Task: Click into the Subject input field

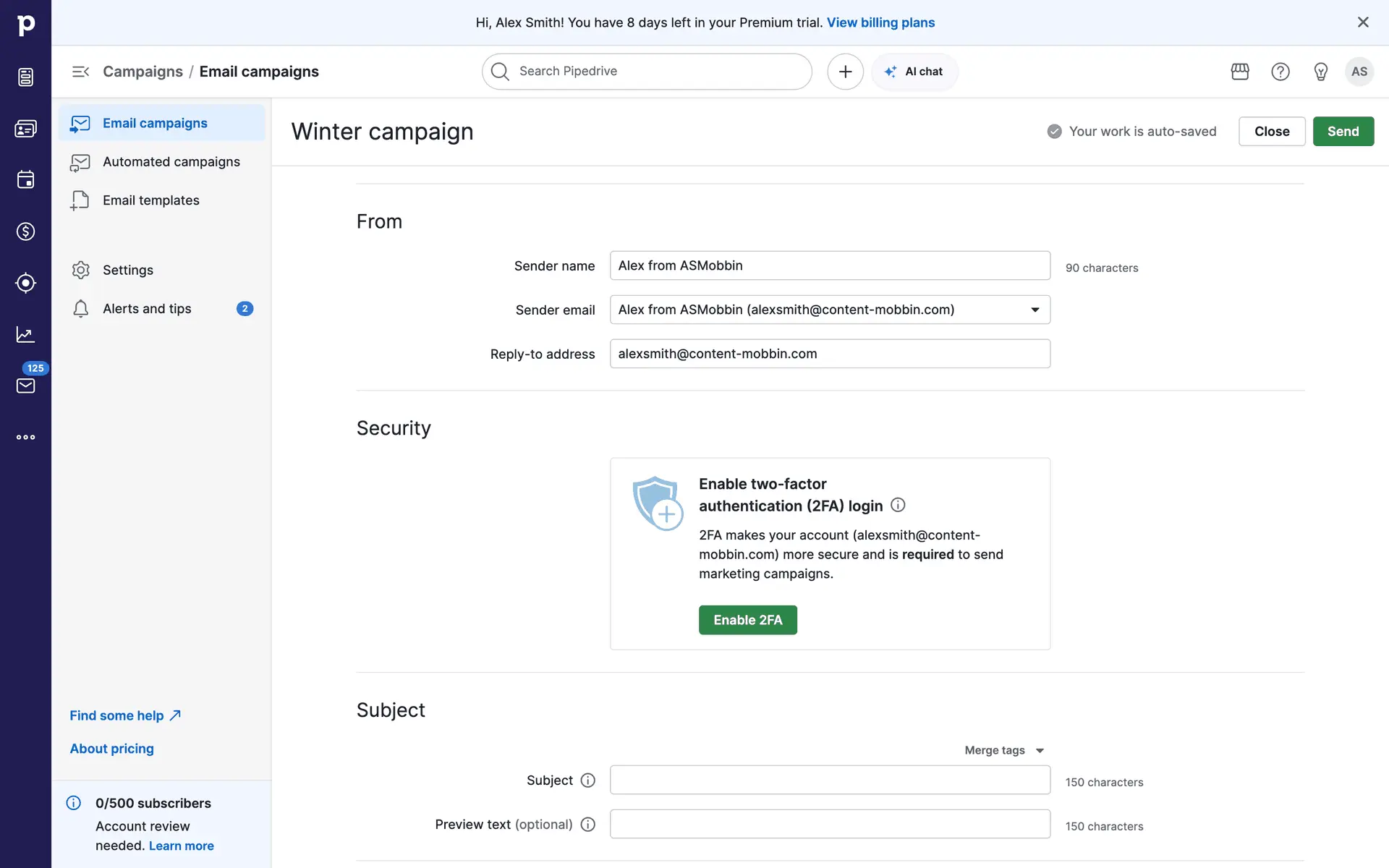Action: pyautogui.click(x=830, y=780)
